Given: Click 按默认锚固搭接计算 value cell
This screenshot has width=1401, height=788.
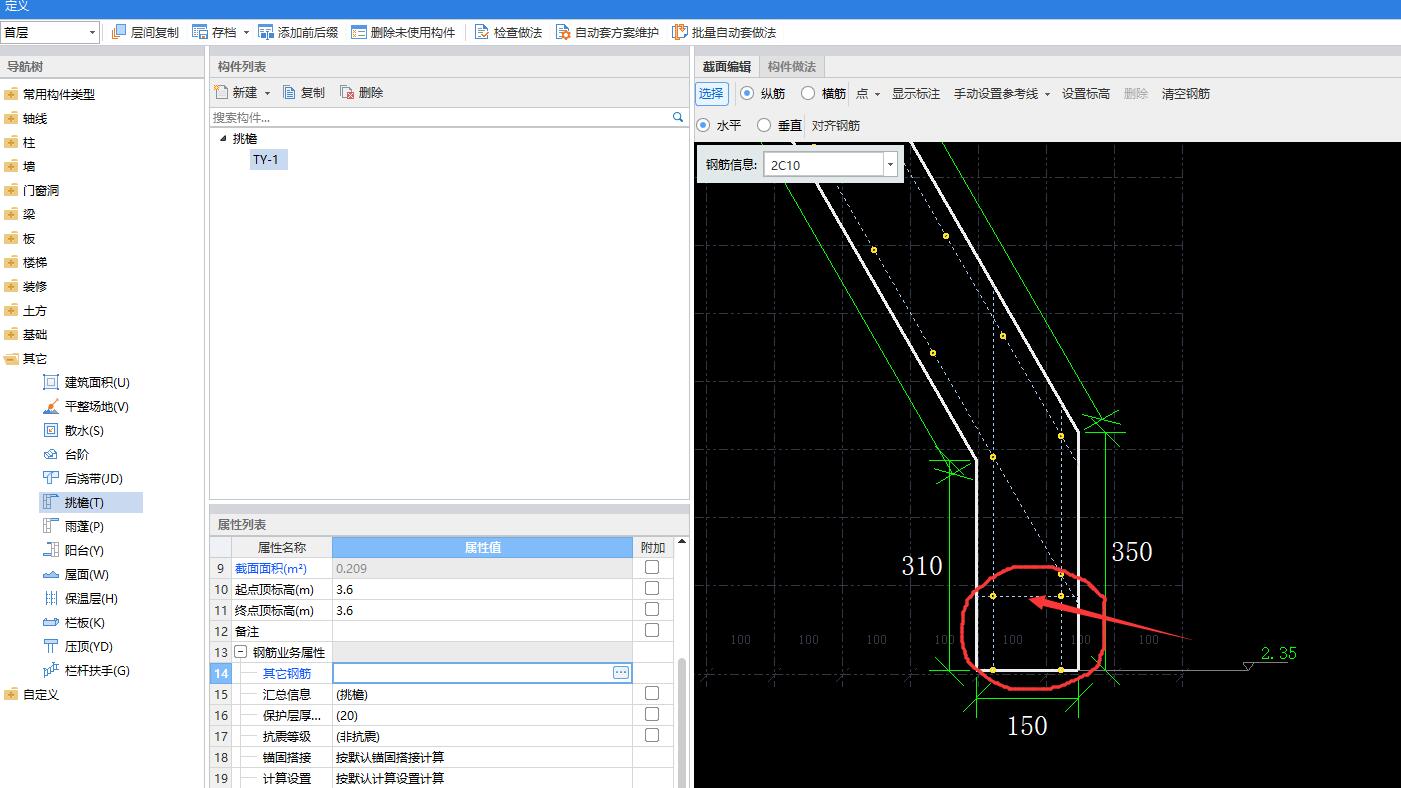Looking at the screenshot, I should point(482,757).
